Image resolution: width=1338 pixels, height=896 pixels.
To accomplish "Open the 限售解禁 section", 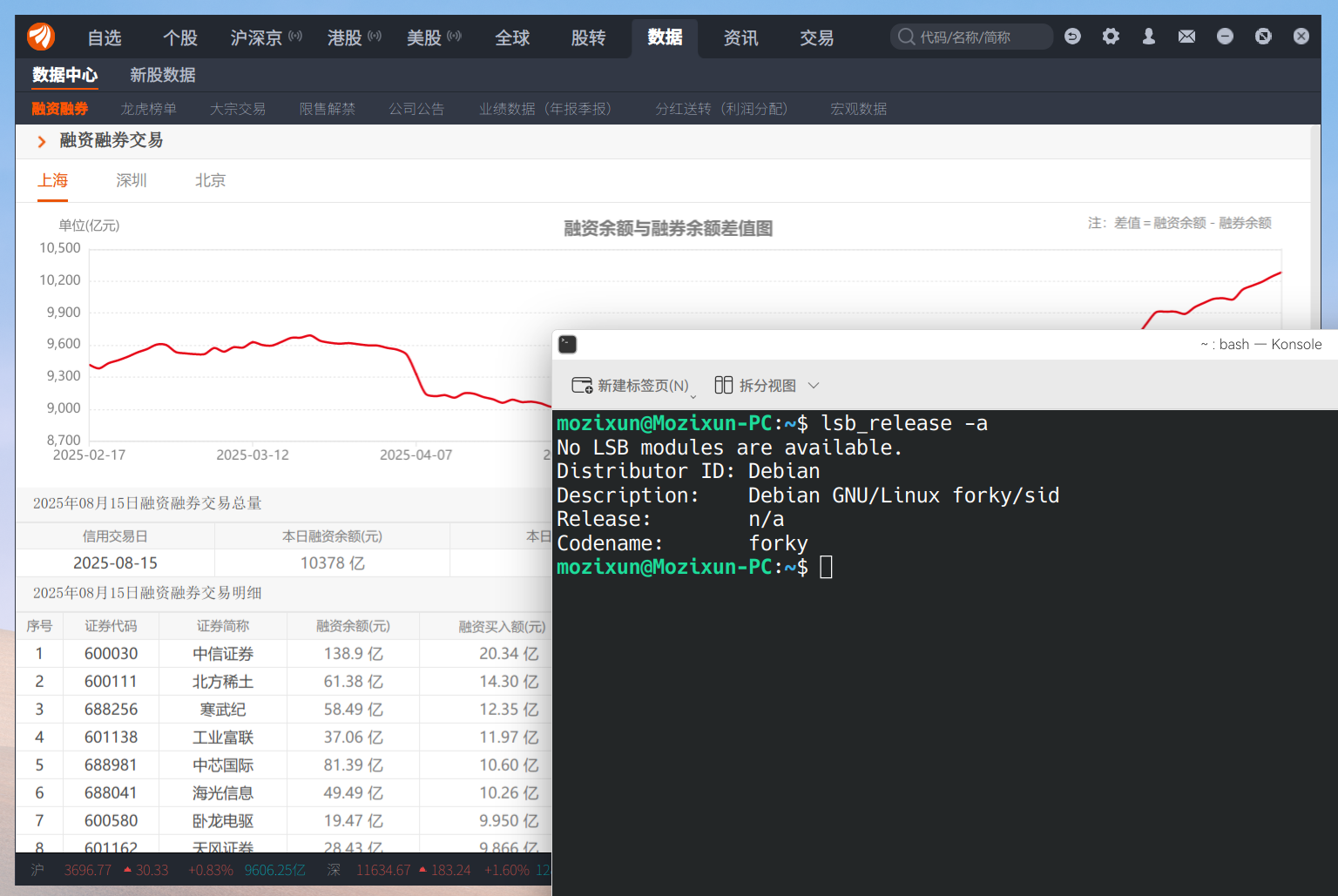I will point(328,109).
